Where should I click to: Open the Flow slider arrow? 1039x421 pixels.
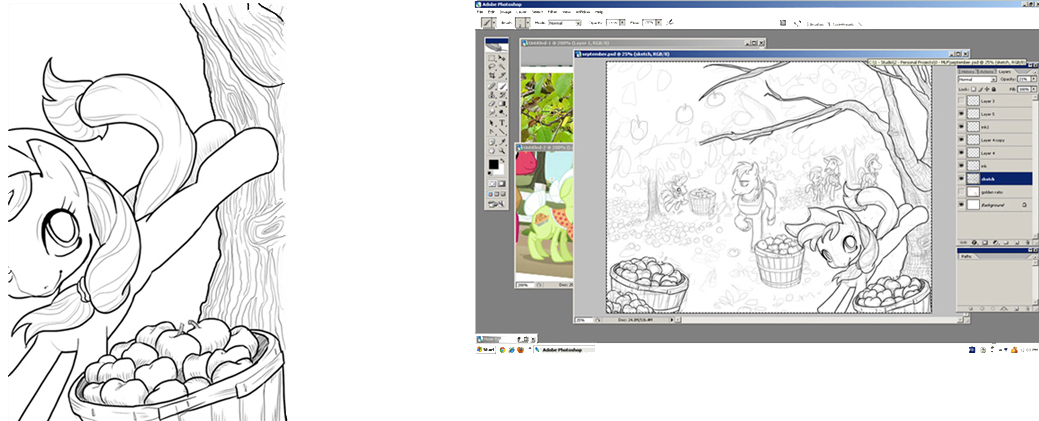[659, 23]
